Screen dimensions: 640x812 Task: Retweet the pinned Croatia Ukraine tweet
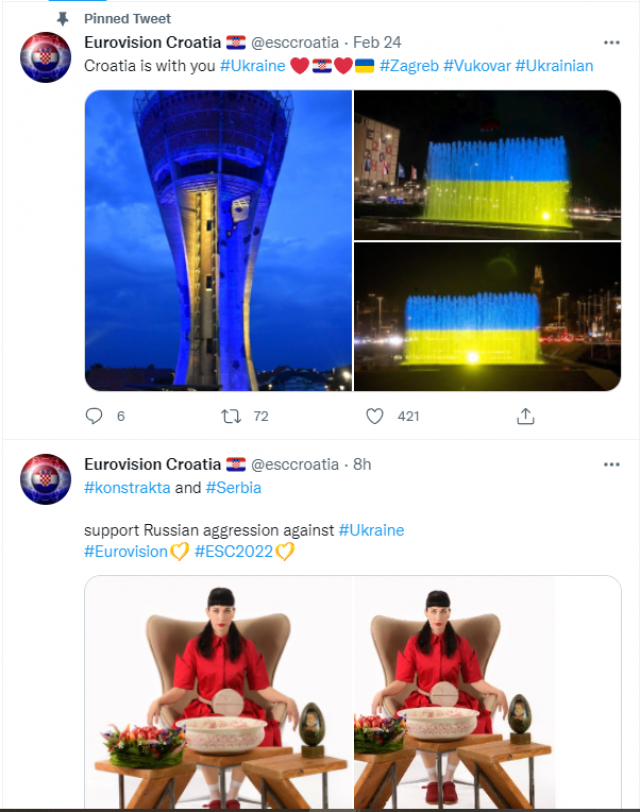(x=231, y=416)
